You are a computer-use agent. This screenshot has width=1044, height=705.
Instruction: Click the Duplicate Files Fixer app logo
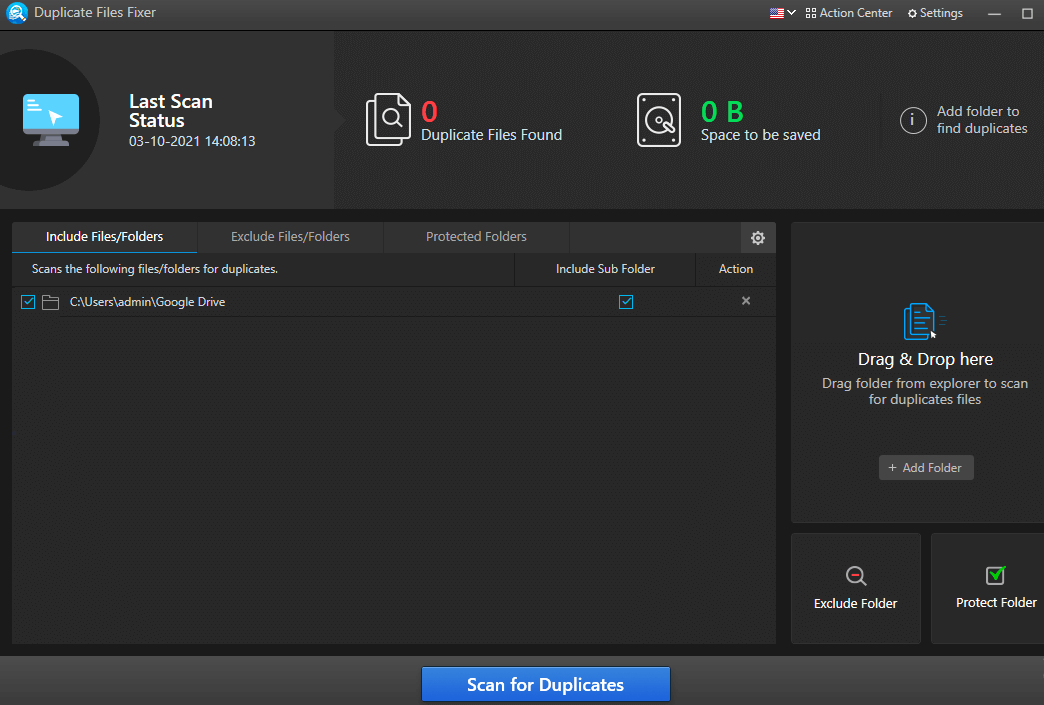click(x=16, y=13)
